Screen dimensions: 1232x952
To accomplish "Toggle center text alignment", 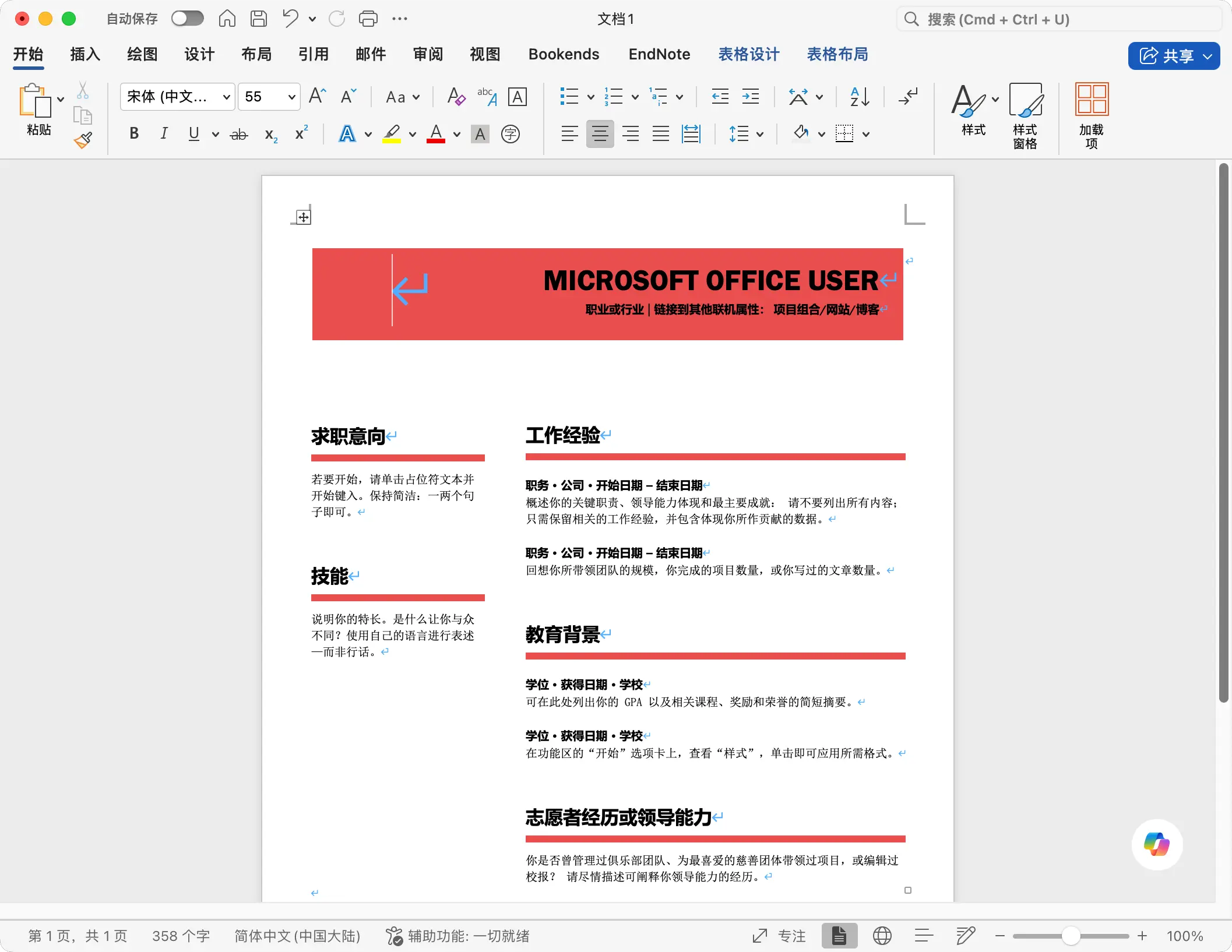I will coord(600,135).
